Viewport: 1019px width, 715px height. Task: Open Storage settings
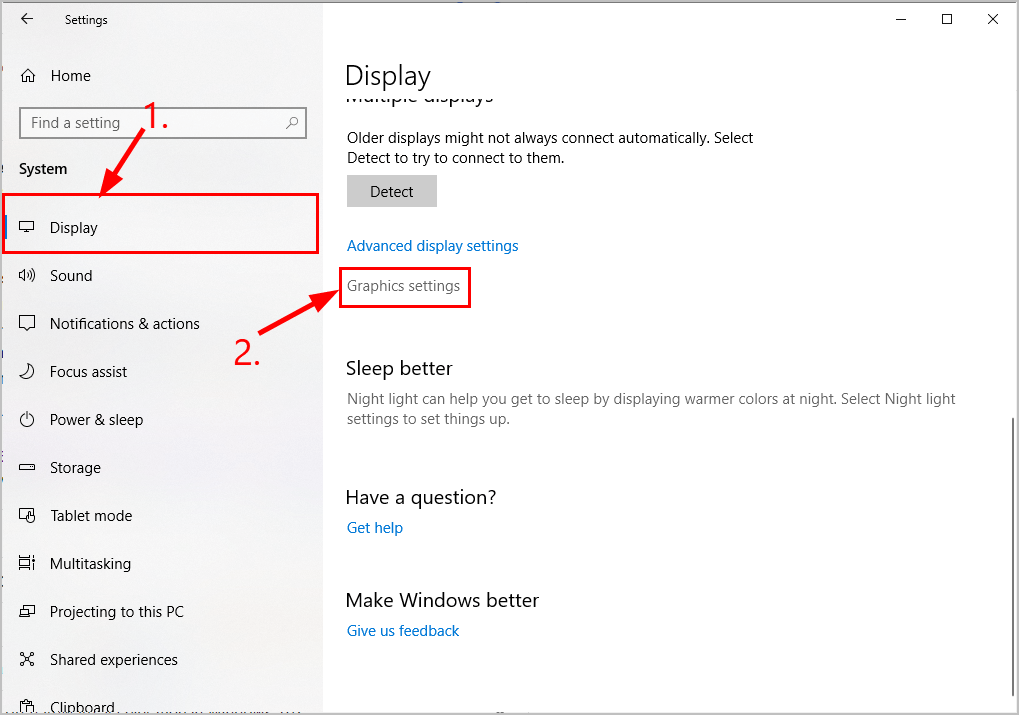[75, 467]
